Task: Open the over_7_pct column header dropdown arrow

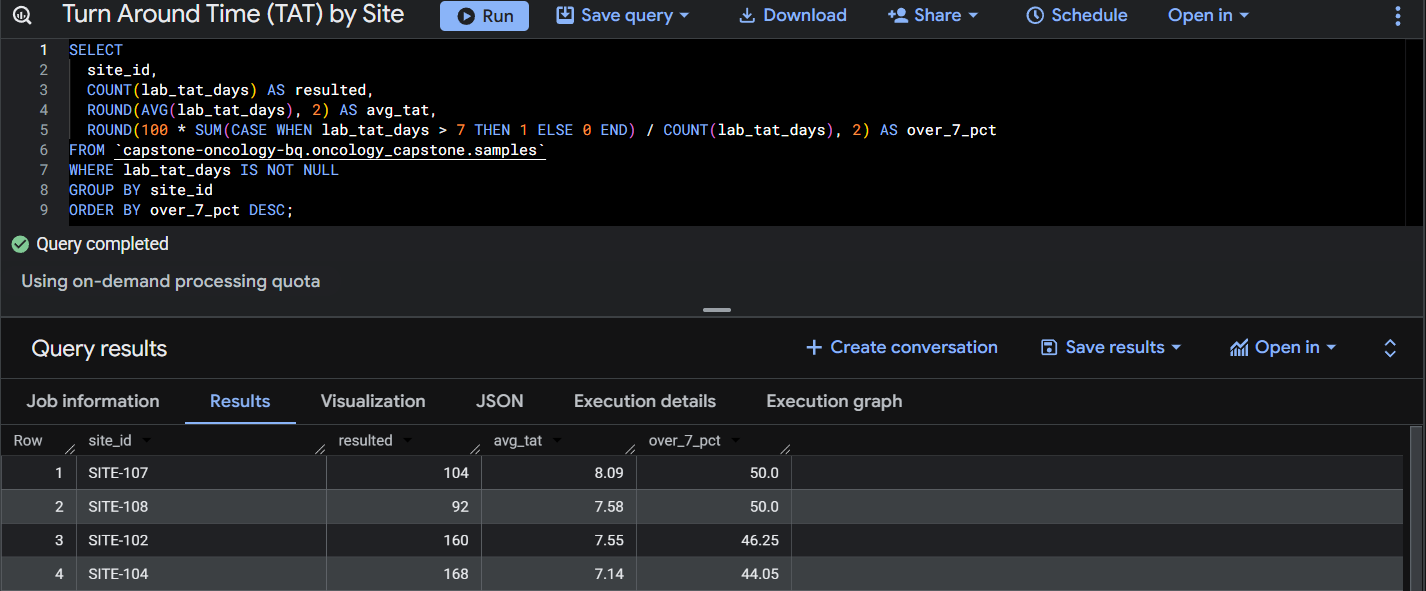Action: (736, 441)
